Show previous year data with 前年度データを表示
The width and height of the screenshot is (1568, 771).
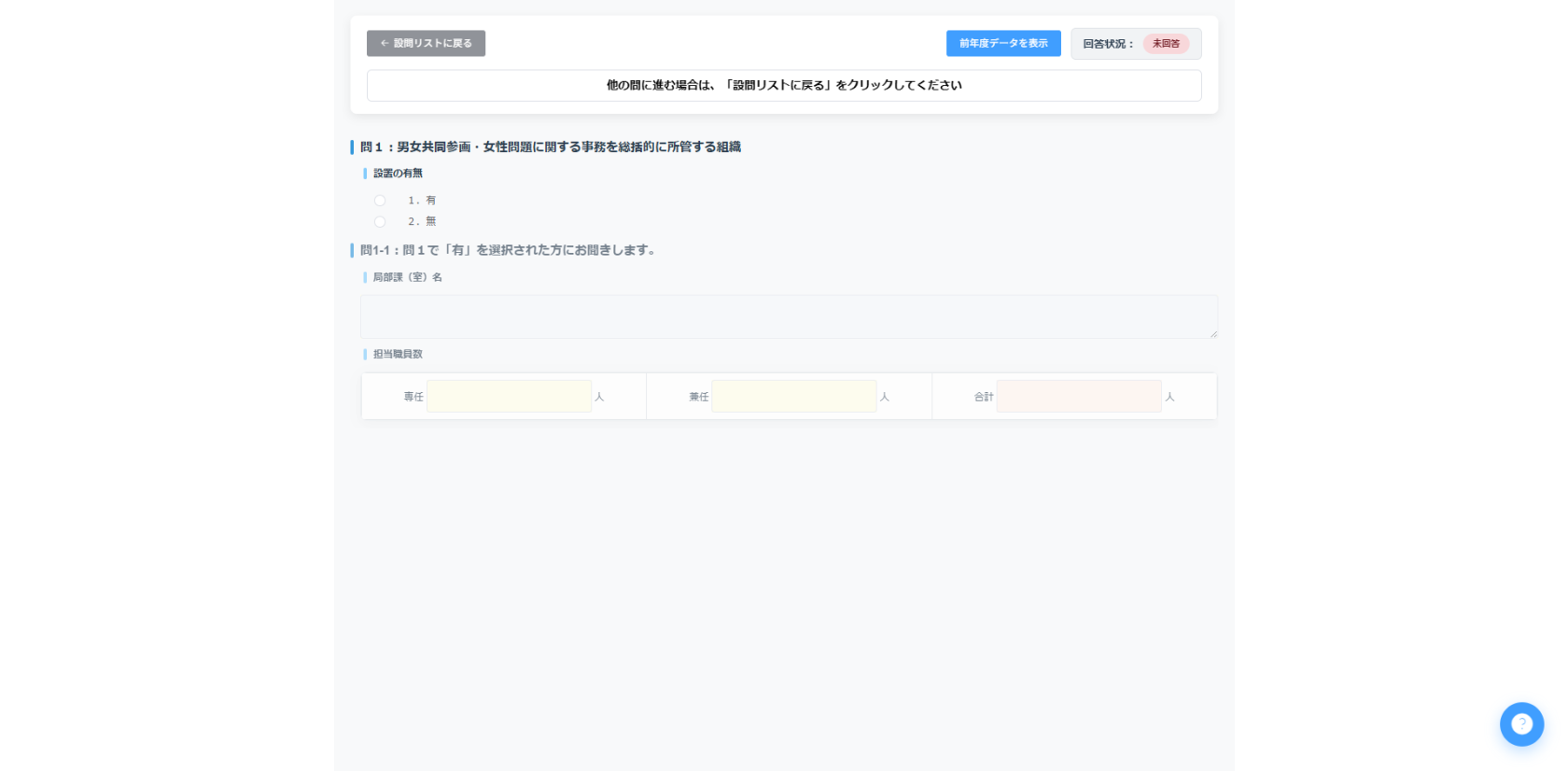1003,43
